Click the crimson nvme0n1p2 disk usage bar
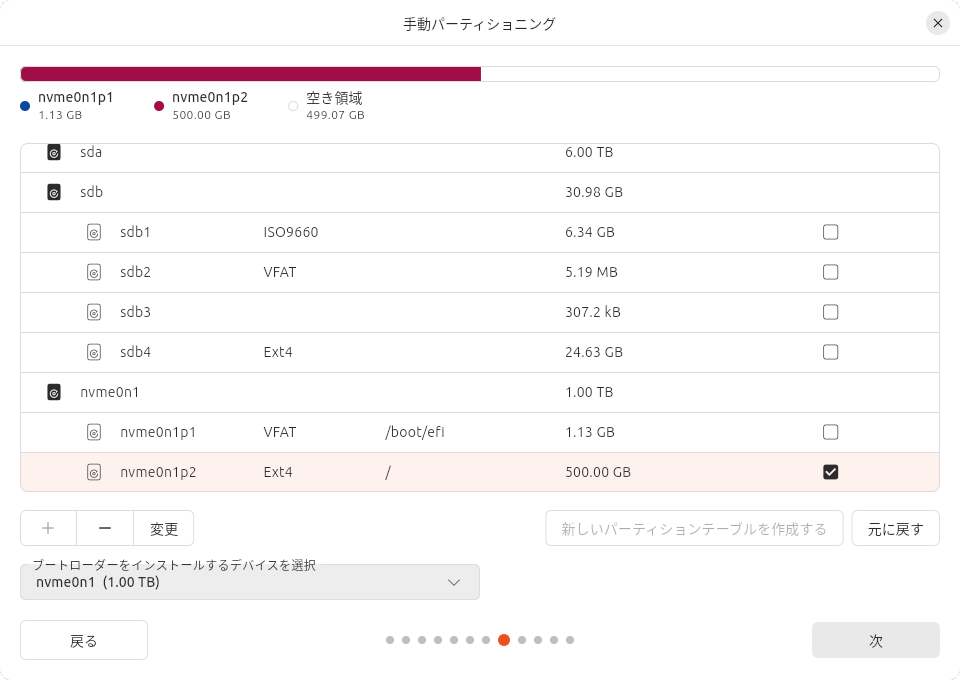Screen dimensions: 960x680 click(x=252, y=74)
